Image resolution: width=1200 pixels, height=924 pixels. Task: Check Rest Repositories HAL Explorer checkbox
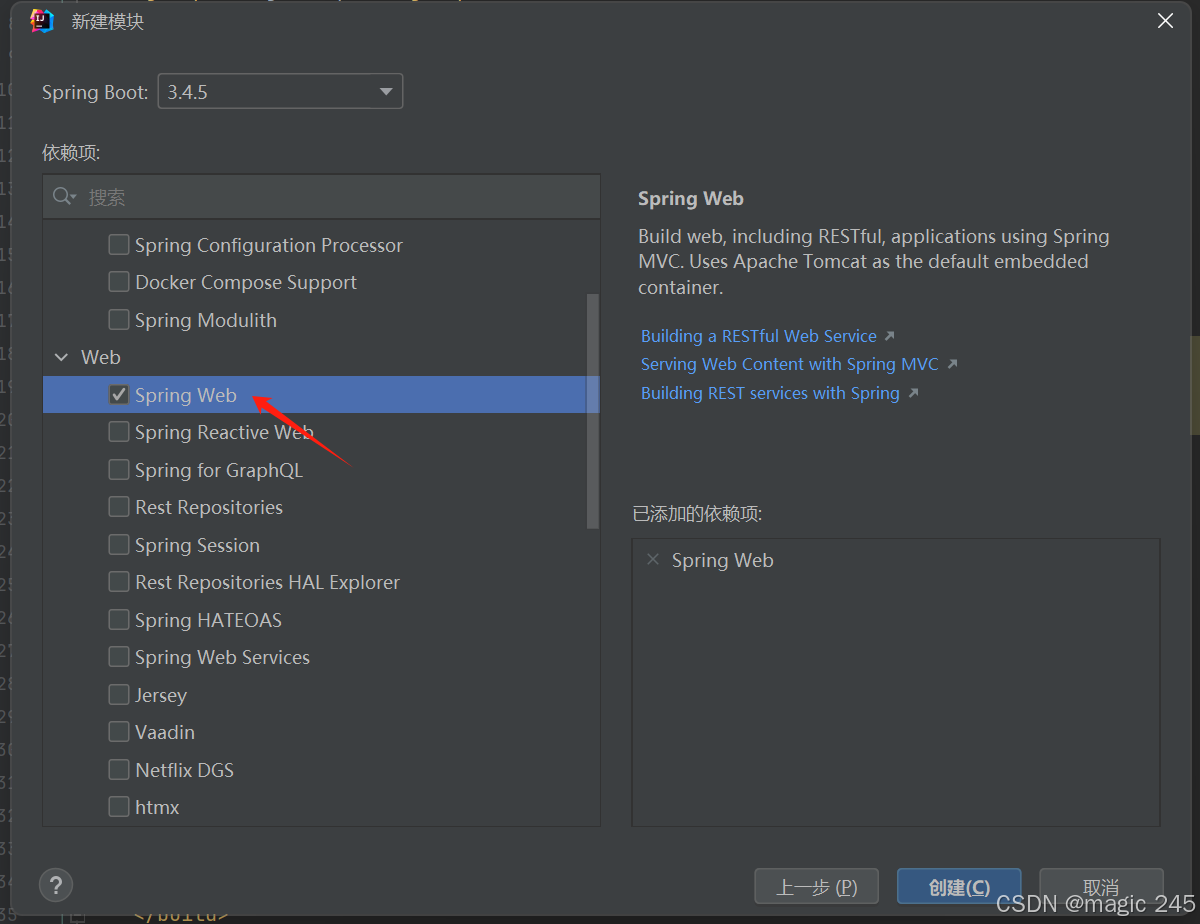tap(119, 582)
